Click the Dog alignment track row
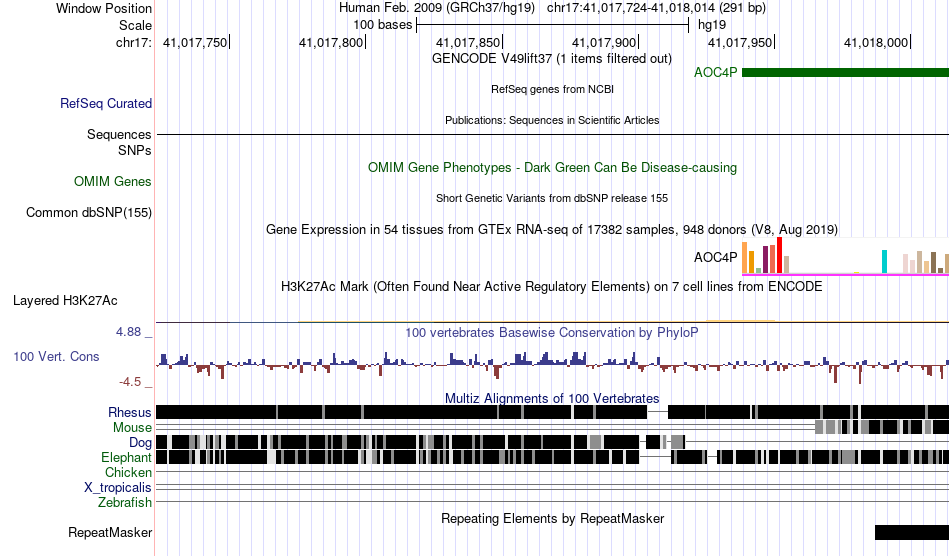Image resolution: width=950 pixels, height=556 pixels. (553, 442)
